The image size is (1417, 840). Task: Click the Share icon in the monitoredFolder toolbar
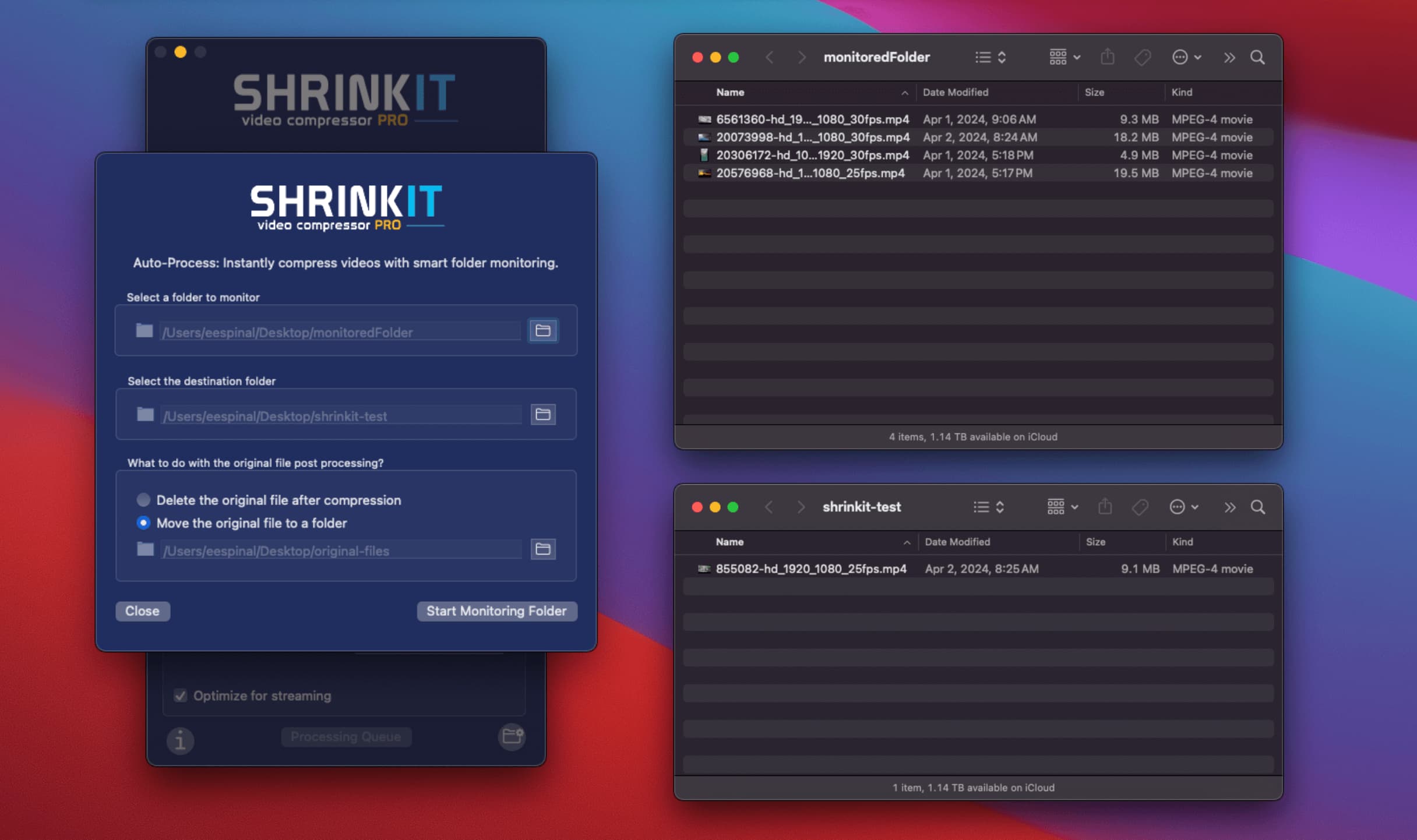point(1106,57)
